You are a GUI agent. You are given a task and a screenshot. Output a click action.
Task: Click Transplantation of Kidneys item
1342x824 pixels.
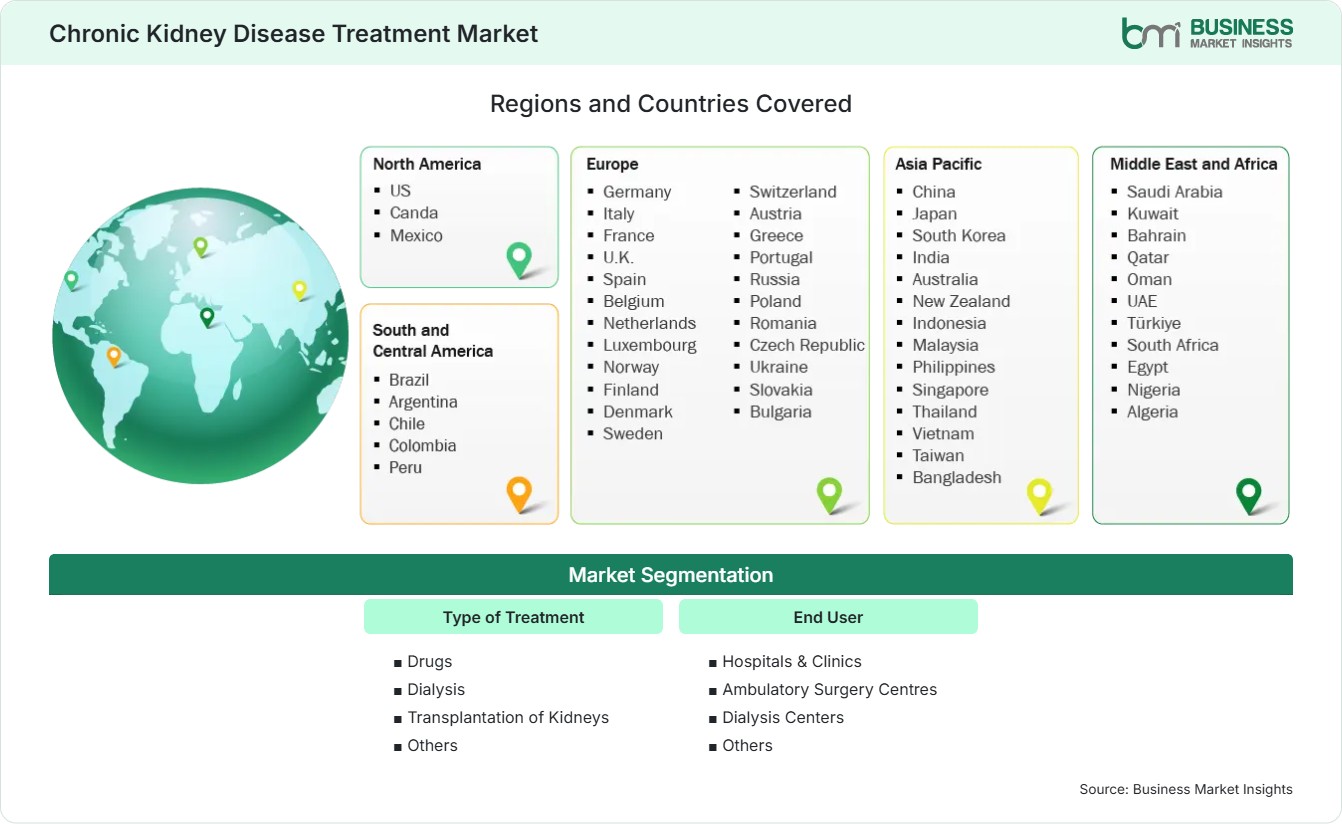(508, 718)
